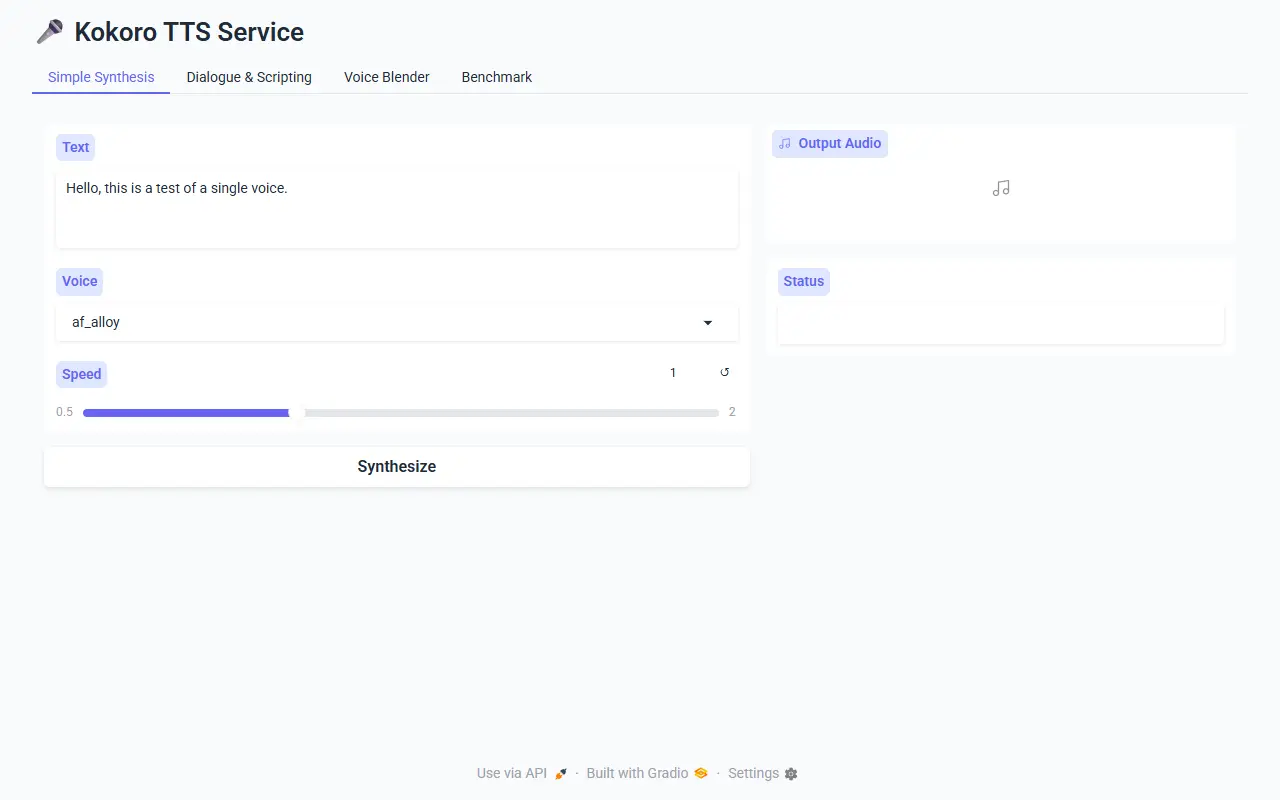Screen dimensions: 1280x800
Task: Click the music note placeholder in audio area
Action: [x=1001, y=188]
